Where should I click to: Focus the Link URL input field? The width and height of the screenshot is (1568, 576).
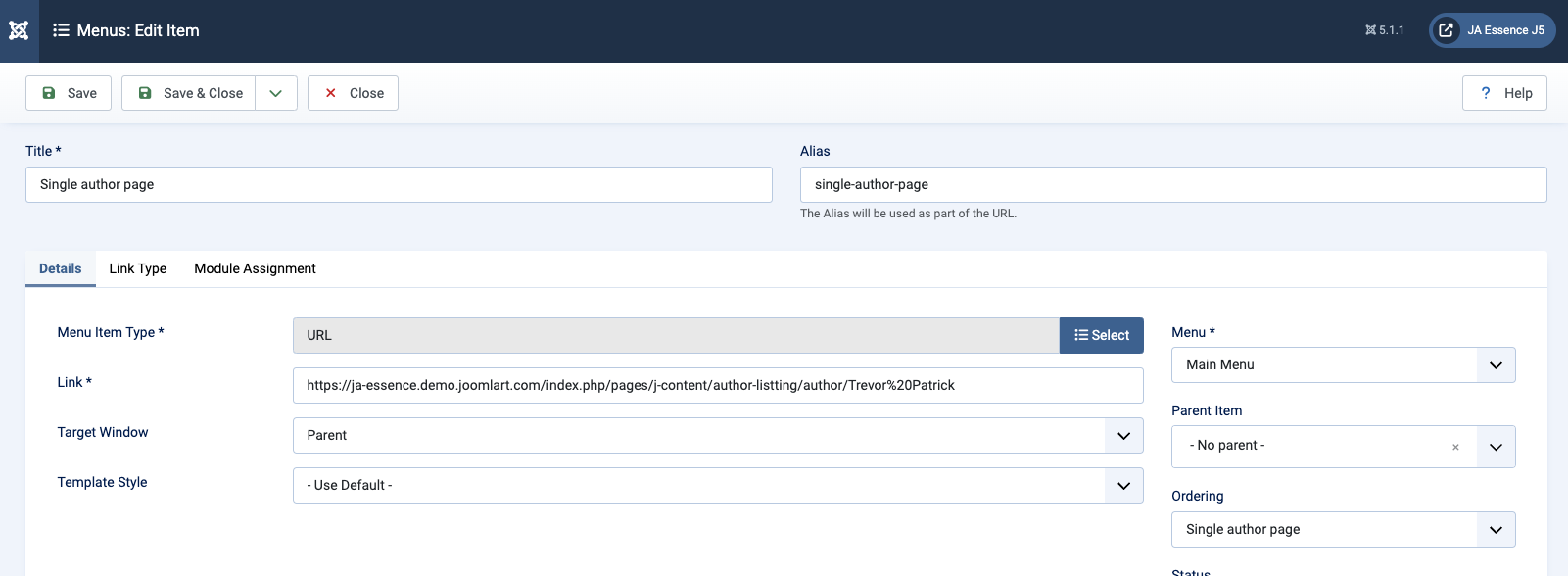(717, 385)
